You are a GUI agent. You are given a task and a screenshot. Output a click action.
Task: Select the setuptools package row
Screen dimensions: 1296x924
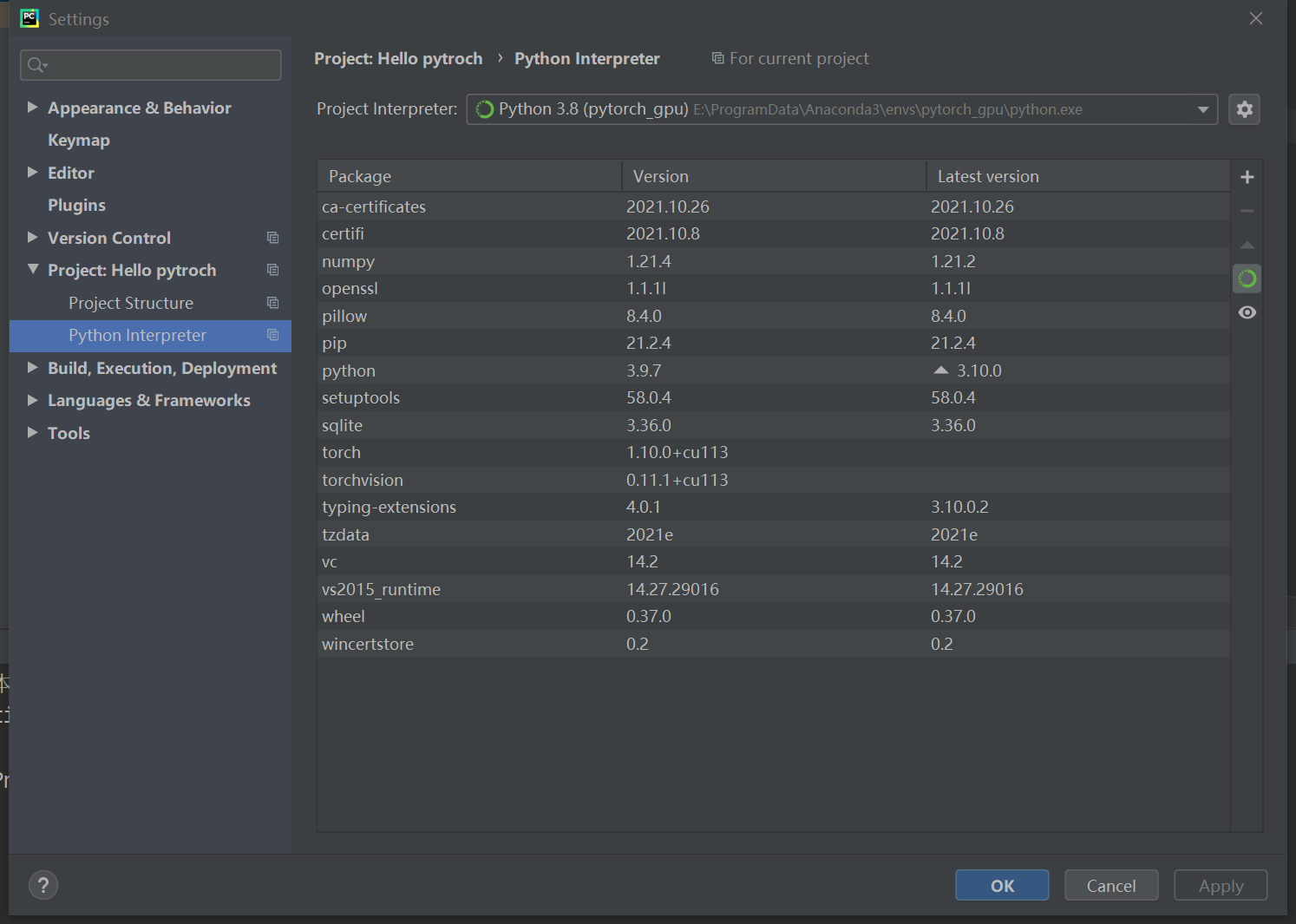[774, 397]
